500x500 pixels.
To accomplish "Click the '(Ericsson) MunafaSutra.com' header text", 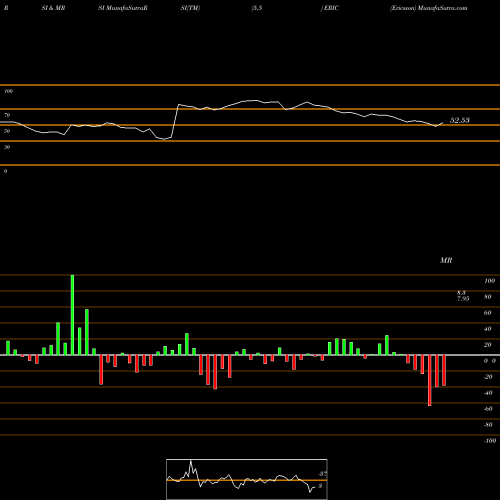I will tap(428, 8).
